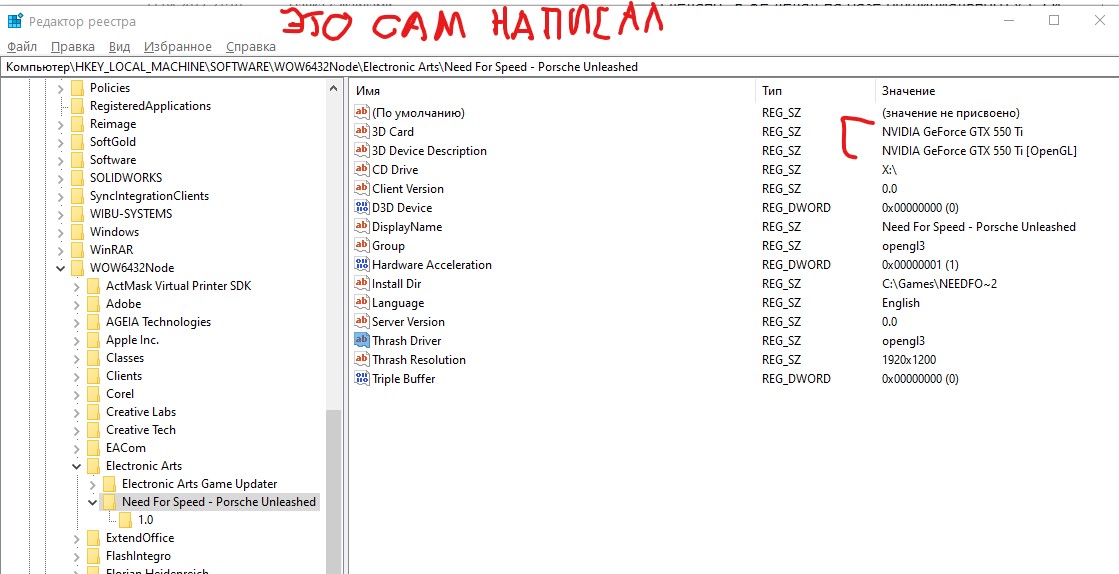Click the string icon next to CD Drive

point(362,170)
